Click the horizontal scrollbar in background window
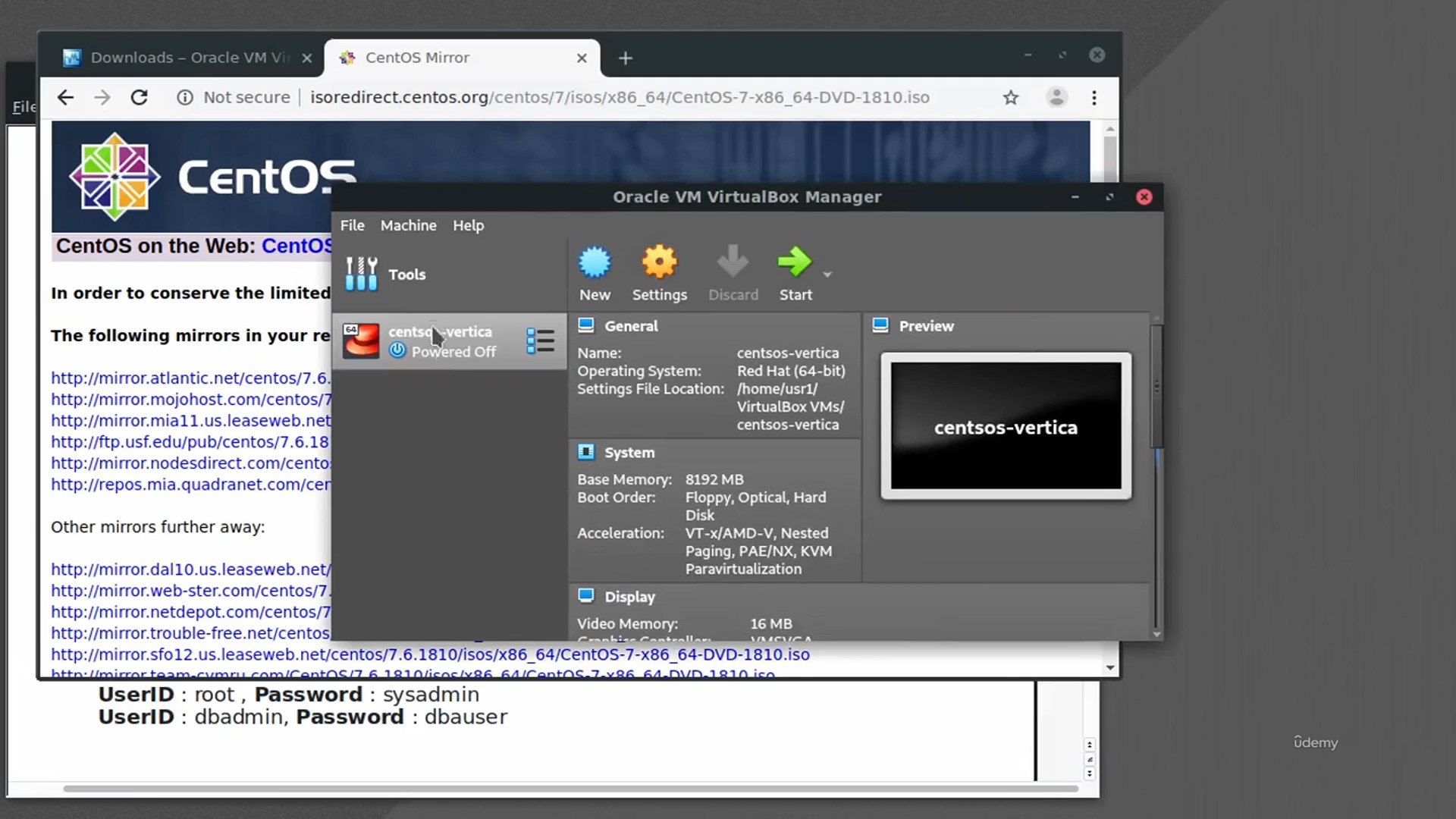This screenshot has width=1456, height=819. point(570,789)
